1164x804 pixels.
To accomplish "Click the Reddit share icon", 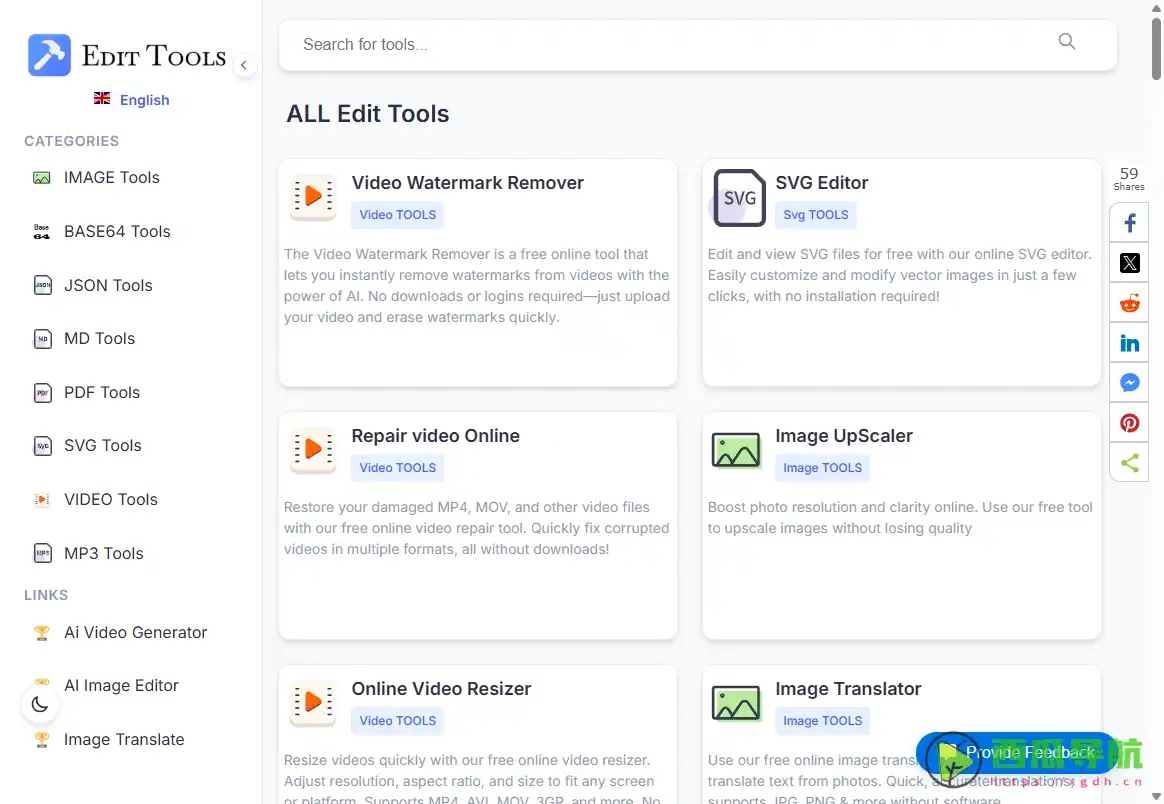I will click(1129, 304).
